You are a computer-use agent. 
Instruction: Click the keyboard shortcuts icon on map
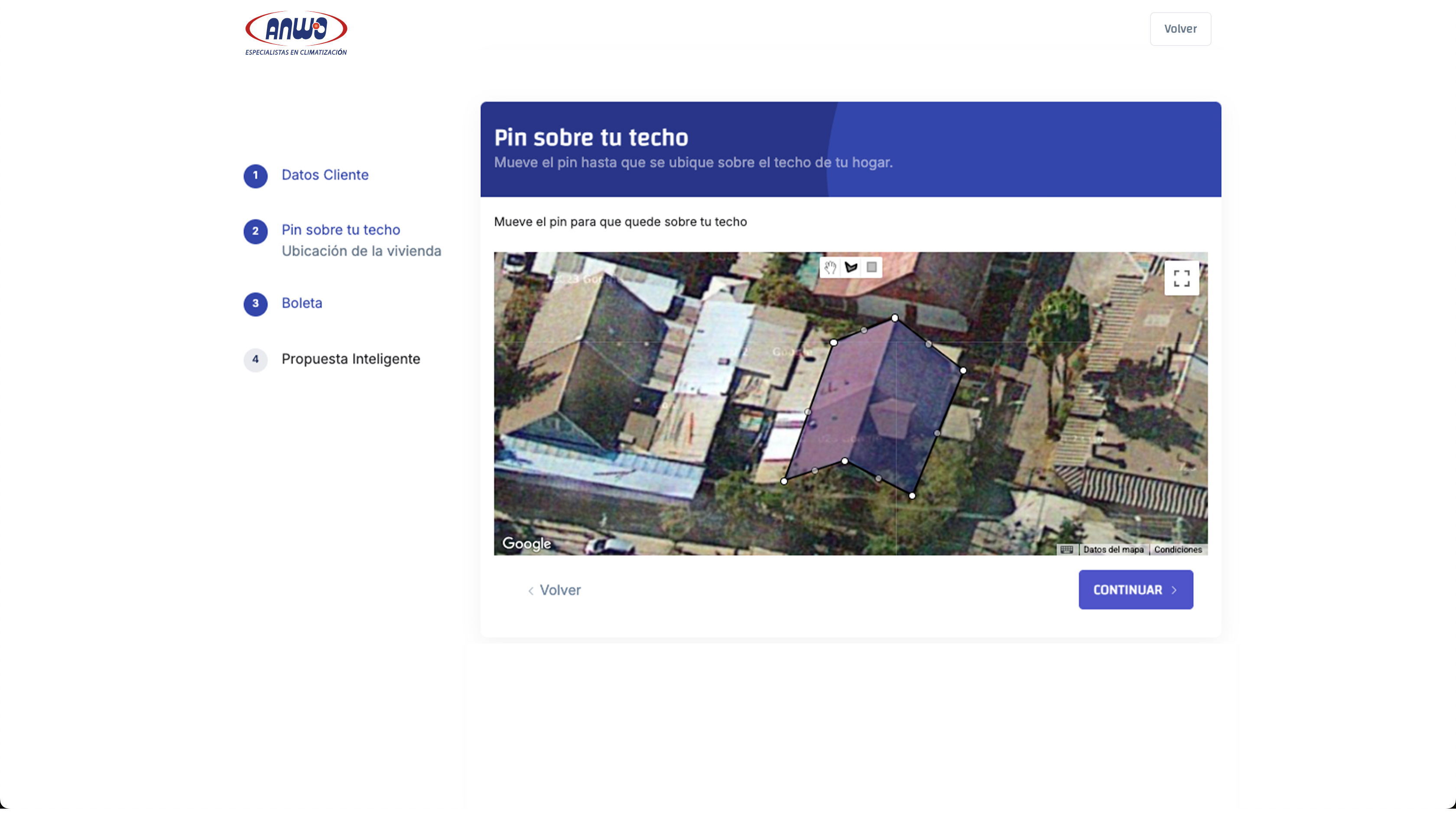1066,550
